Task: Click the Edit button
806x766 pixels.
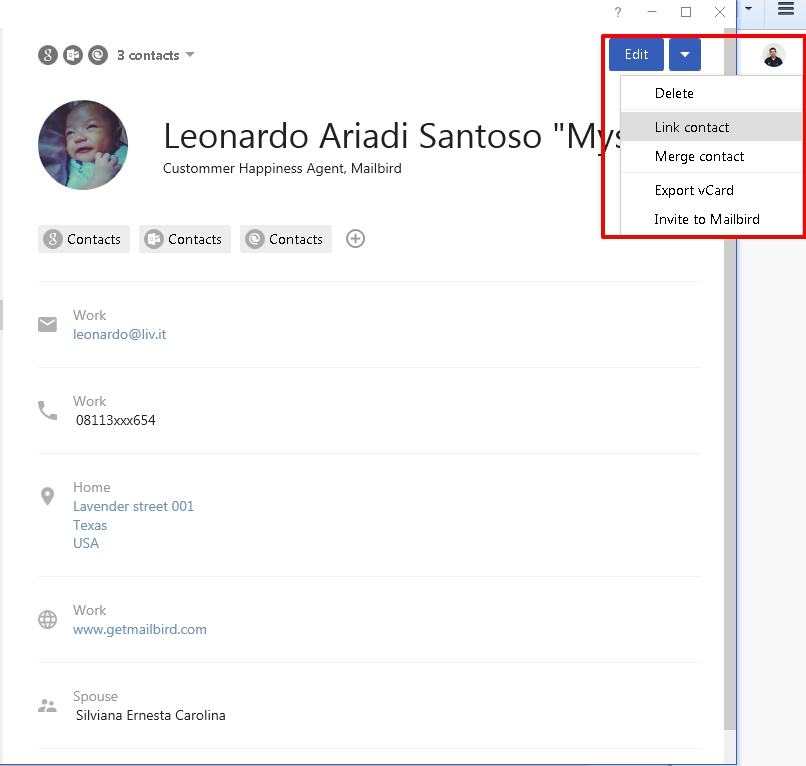Action: [x=636, y=54]
